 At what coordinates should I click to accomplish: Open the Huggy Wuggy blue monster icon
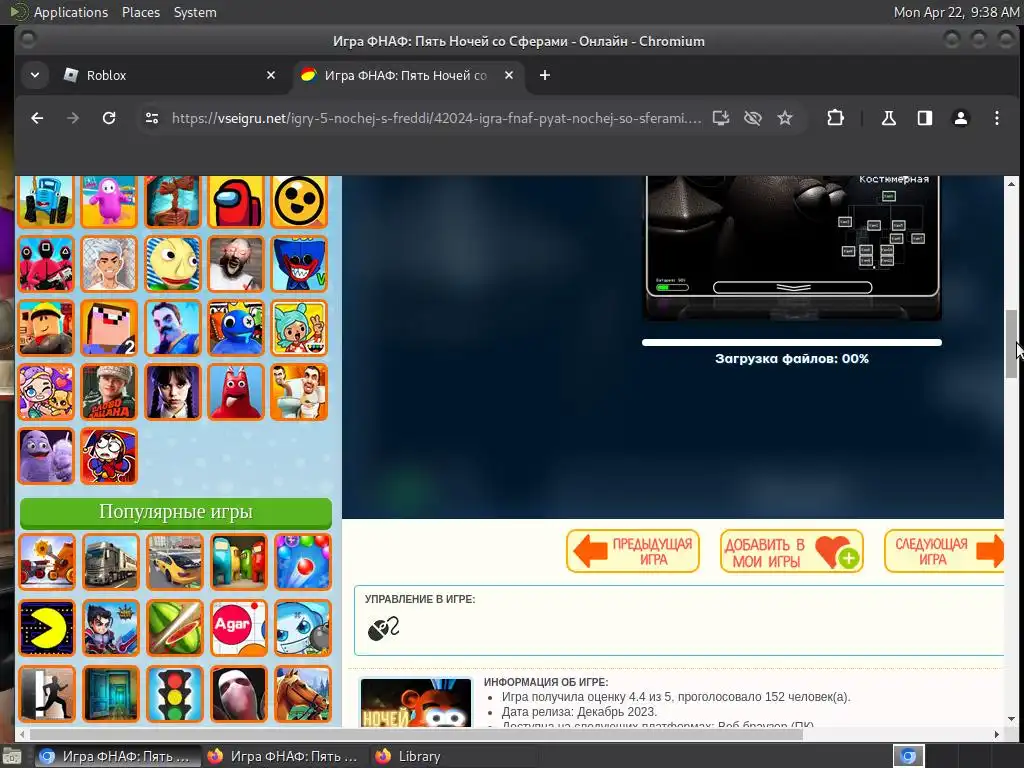point(299,264)
